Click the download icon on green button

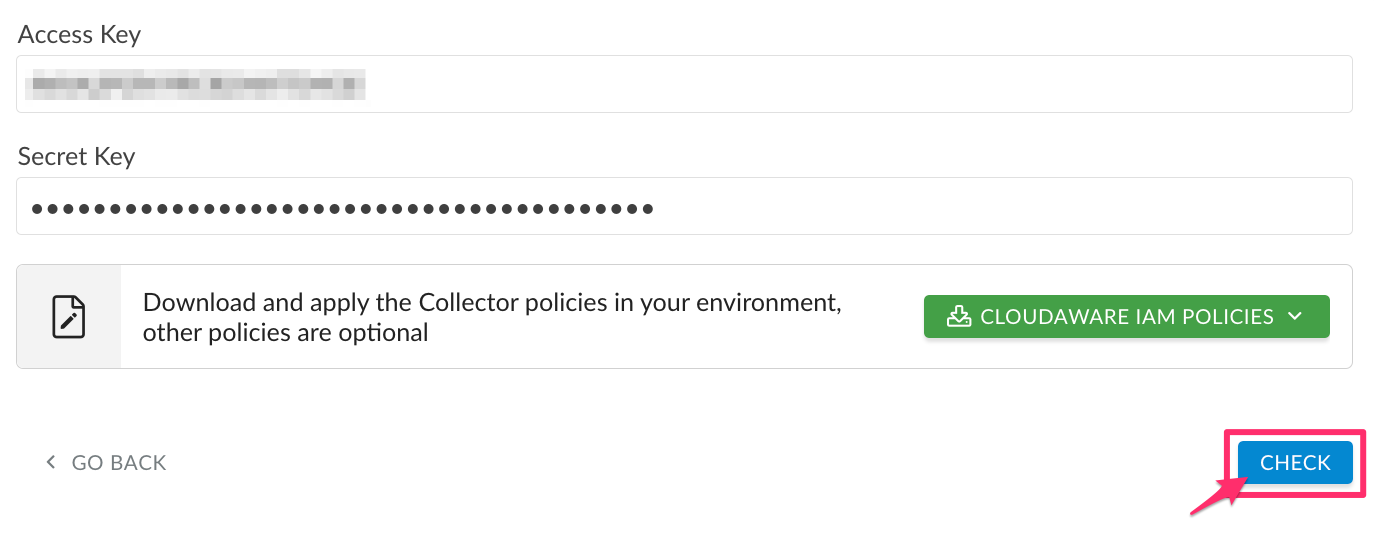click(x=958, y=316)
